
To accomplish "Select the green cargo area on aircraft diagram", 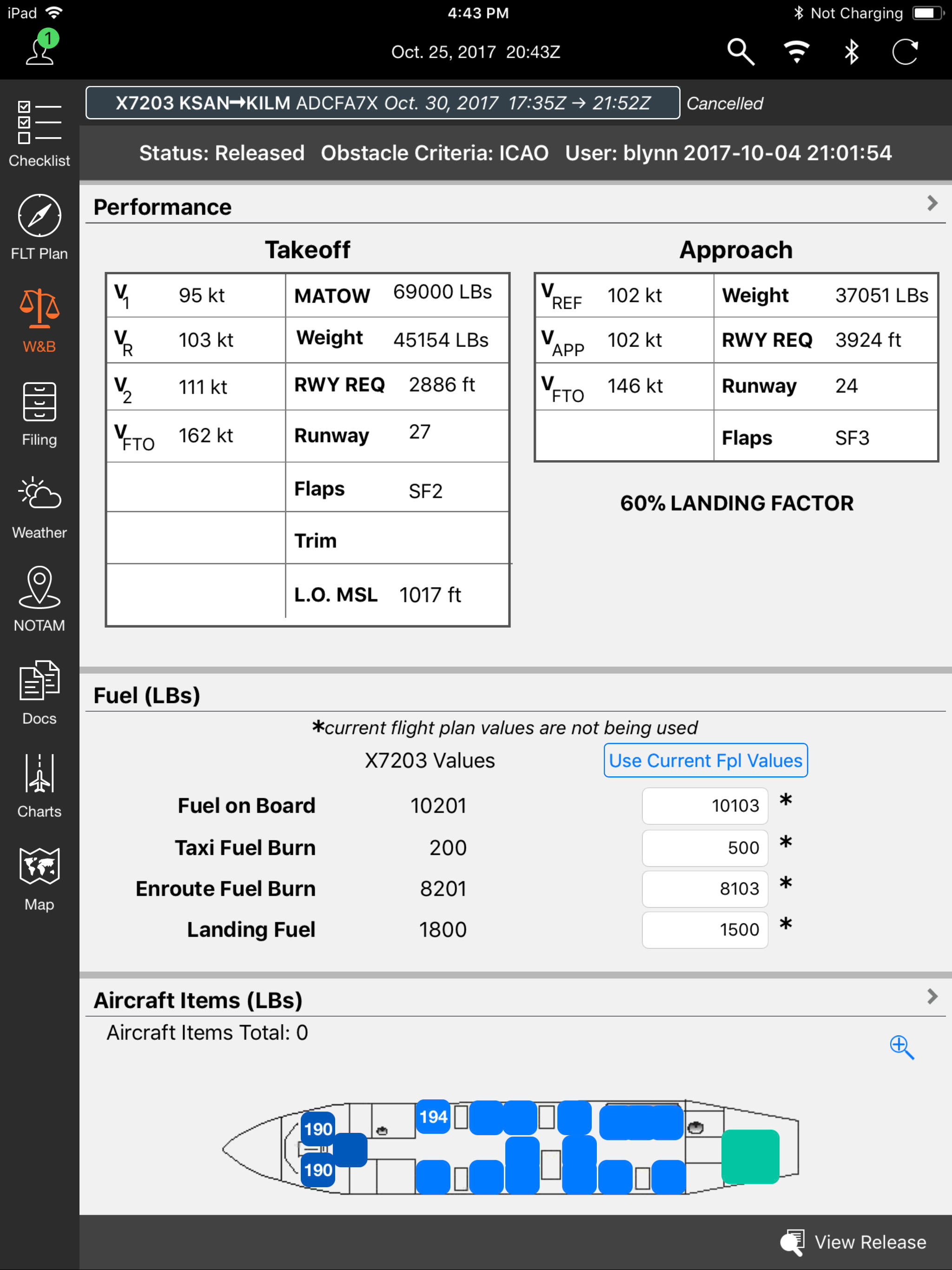I will coord(749,1156).
